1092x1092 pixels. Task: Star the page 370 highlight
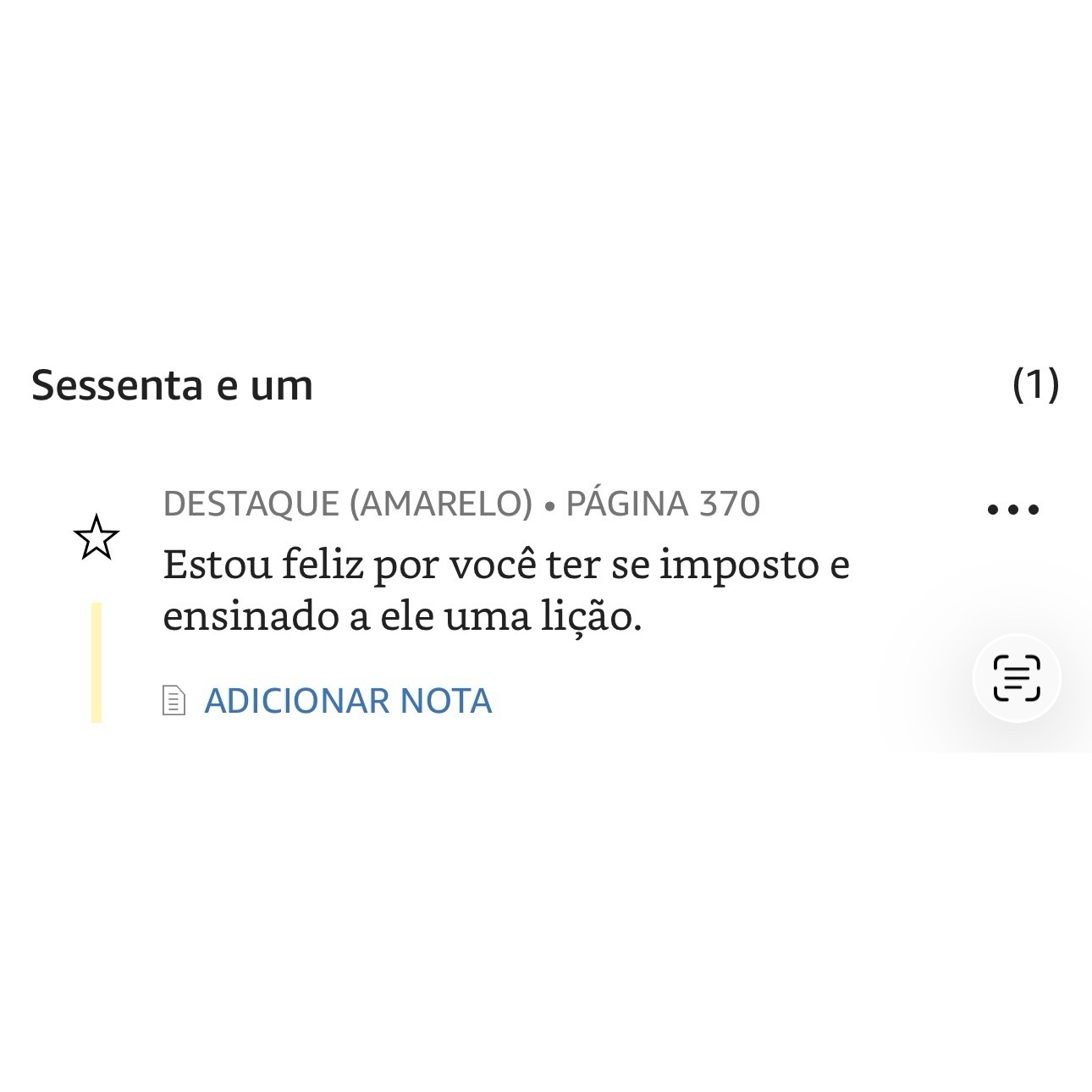point(97,538)
